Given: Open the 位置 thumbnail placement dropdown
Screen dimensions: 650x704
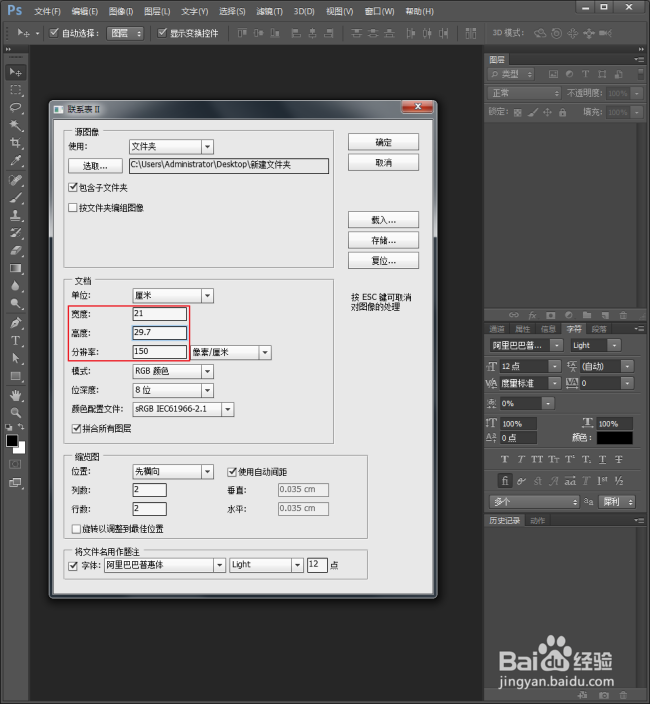Looking at the screenshot, I should pos(173,471).
